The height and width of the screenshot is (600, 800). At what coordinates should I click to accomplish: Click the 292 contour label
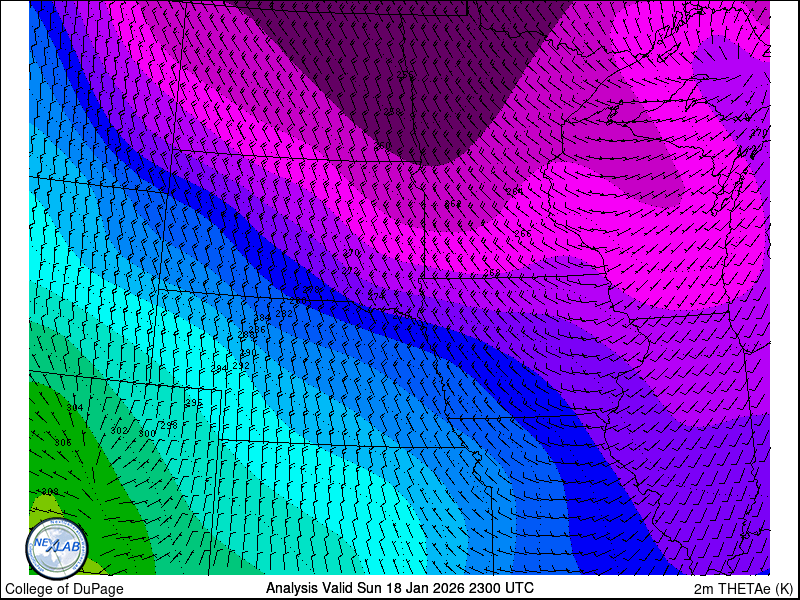click(x=241, y=365)
